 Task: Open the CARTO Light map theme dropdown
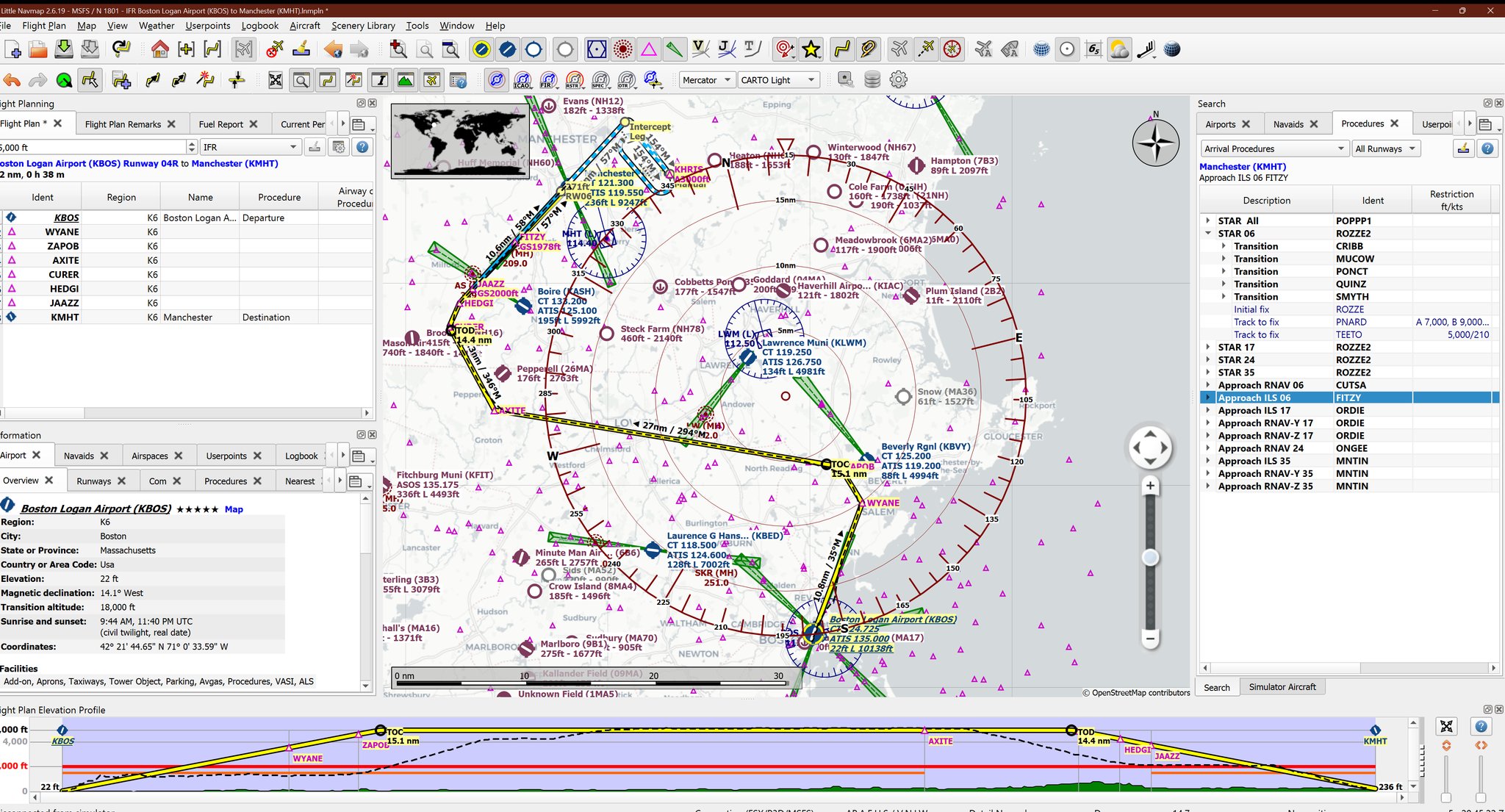[778, 80]
